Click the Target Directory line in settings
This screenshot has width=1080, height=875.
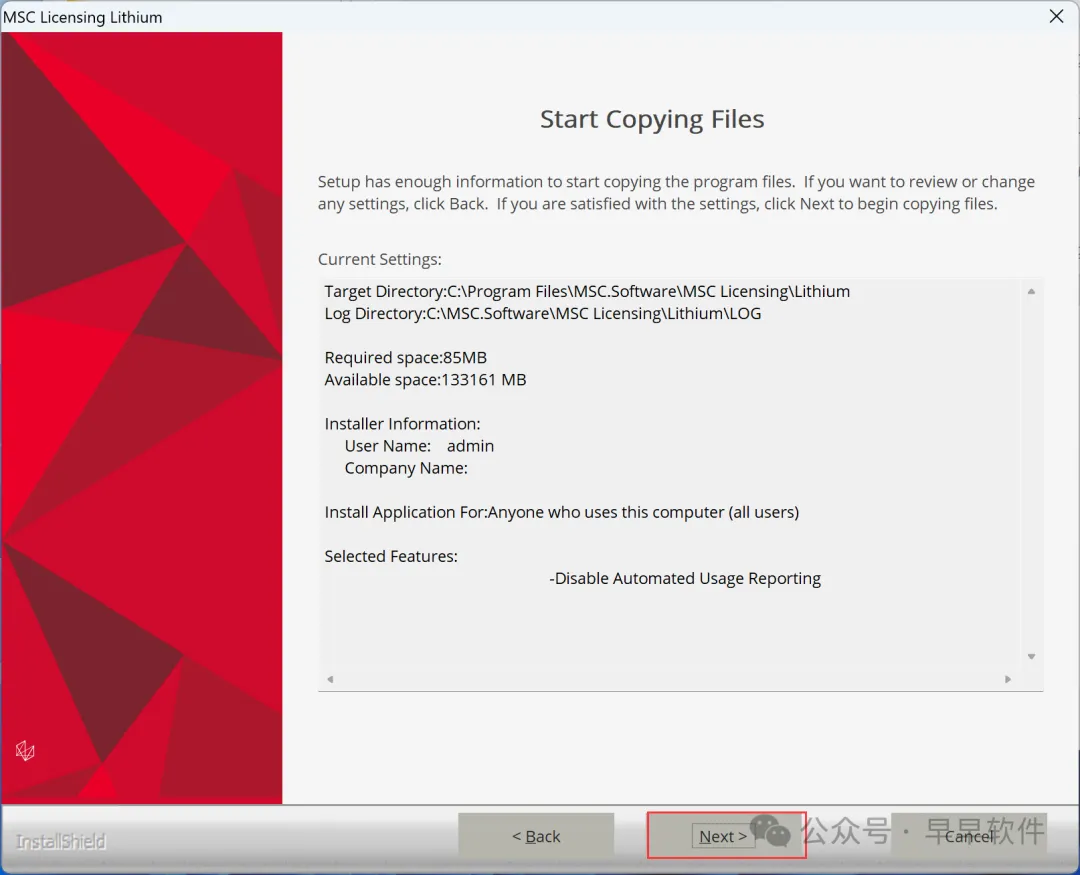(x=587, y=291)
